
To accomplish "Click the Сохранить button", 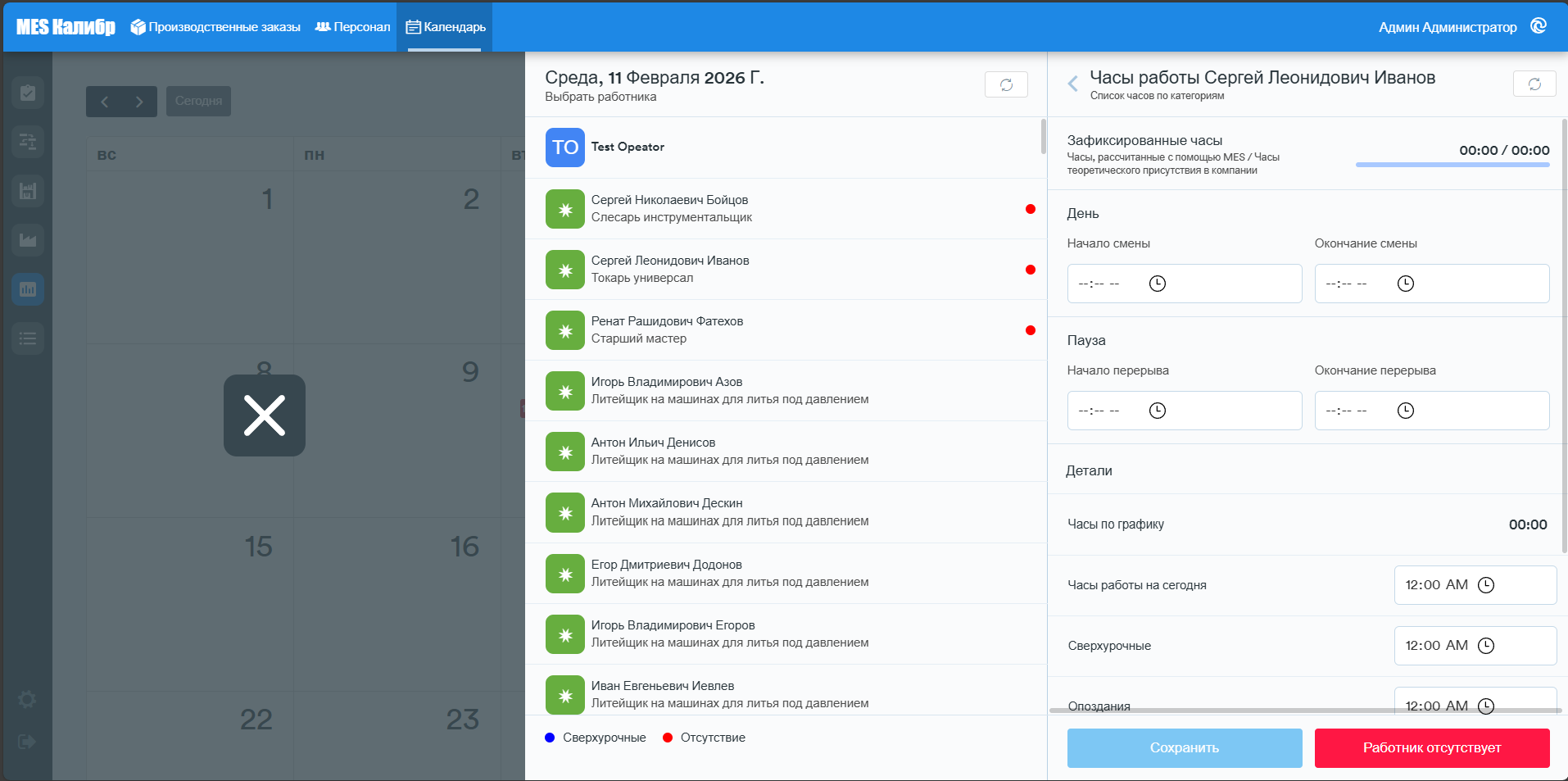I will tap(1185, 748).
